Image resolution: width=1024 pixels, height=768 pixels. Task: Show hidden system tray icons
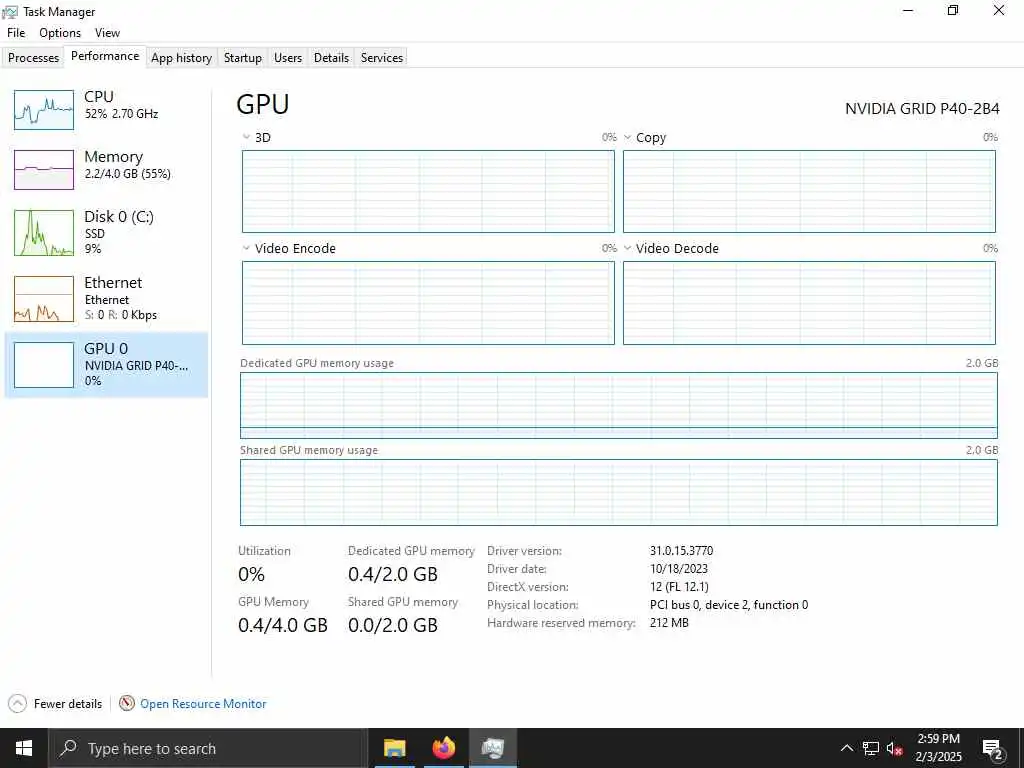pyautogui.click(x=846, y=748)
